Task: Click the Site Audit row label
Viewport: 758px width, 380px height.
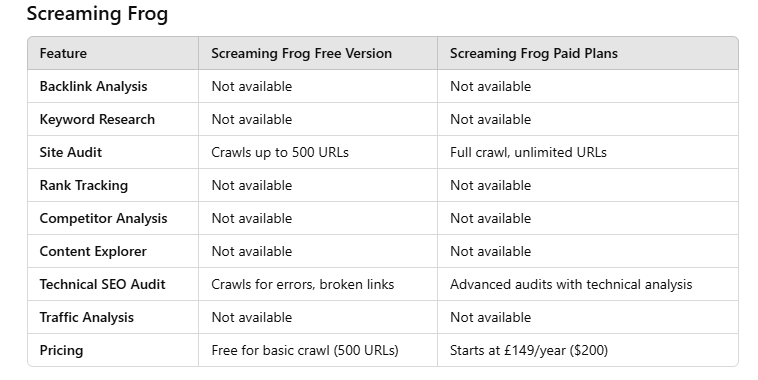Action: pyautogui.click(x=71, y=152)
